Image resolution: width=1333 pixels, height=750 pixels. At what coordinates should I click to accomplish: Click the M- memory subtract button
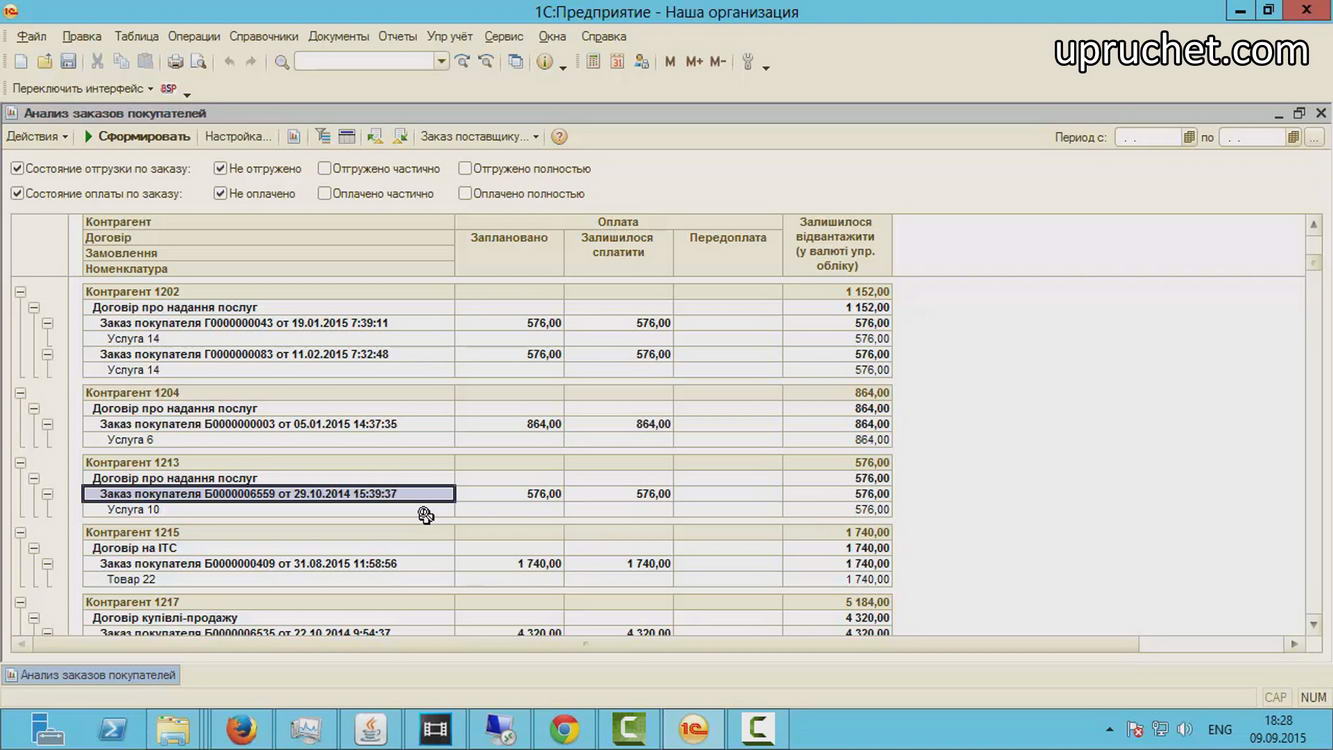click(x=718, y=62)
